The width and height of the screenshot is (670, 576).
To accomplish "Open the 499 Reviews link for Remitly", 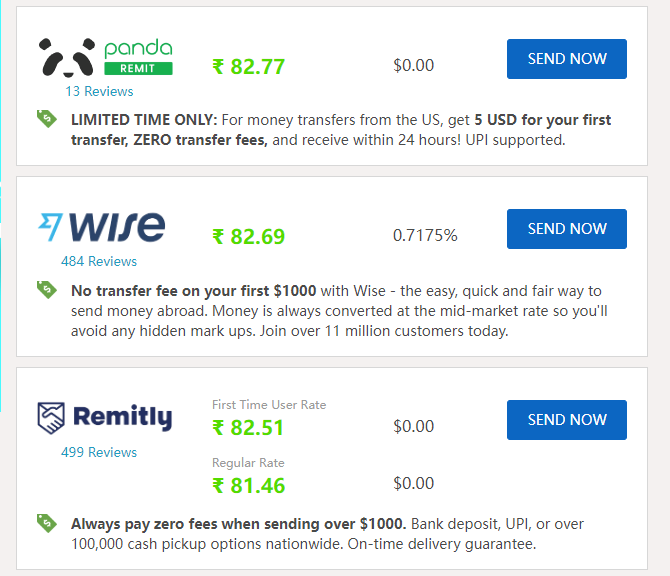I will 99,452.
